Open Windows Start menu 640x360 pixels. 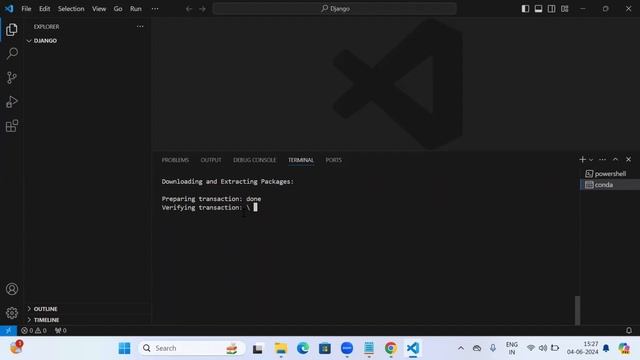pos(124,348)
